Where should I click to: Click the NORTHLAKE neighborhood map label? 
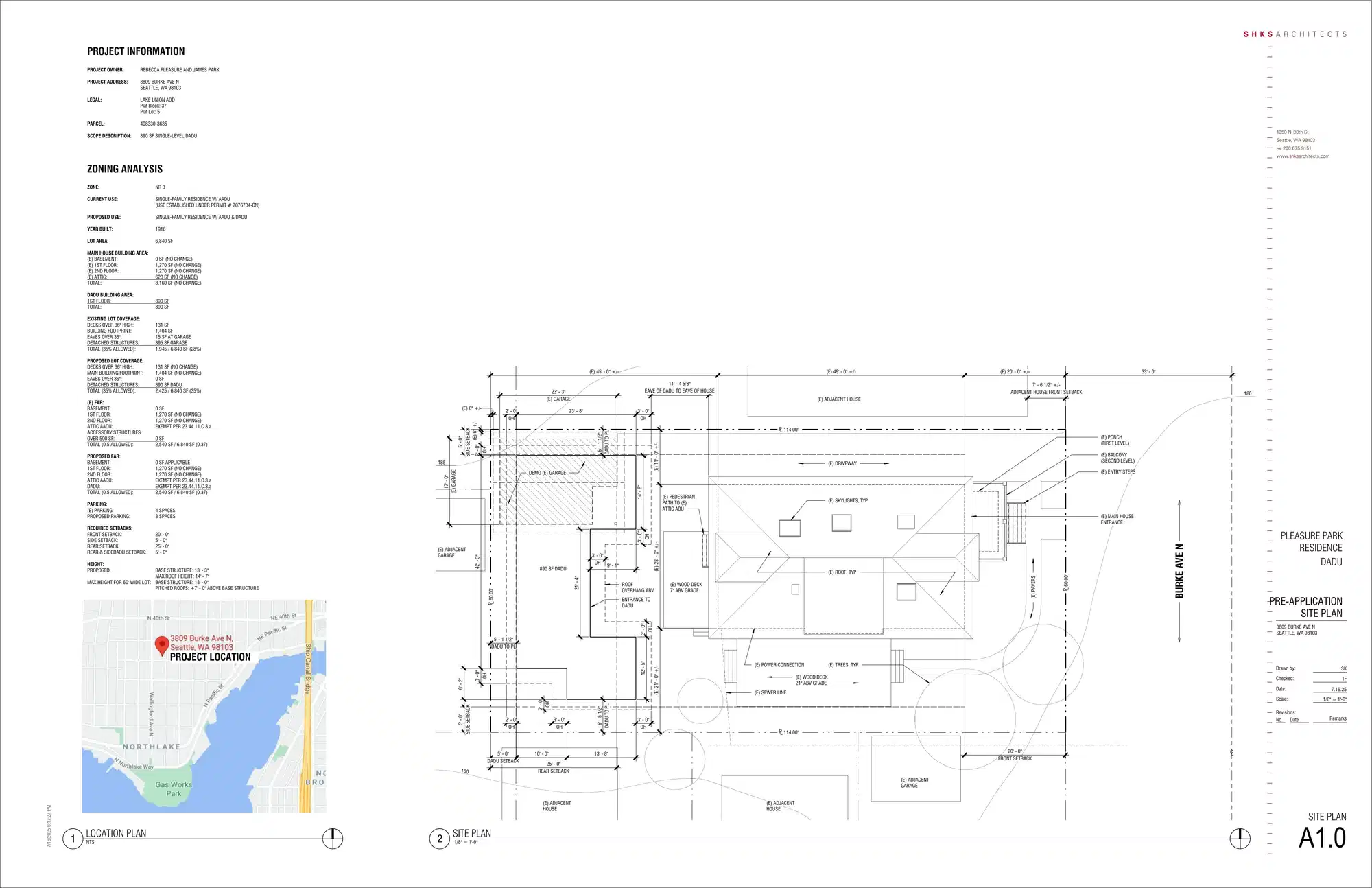tap(152, 747)
